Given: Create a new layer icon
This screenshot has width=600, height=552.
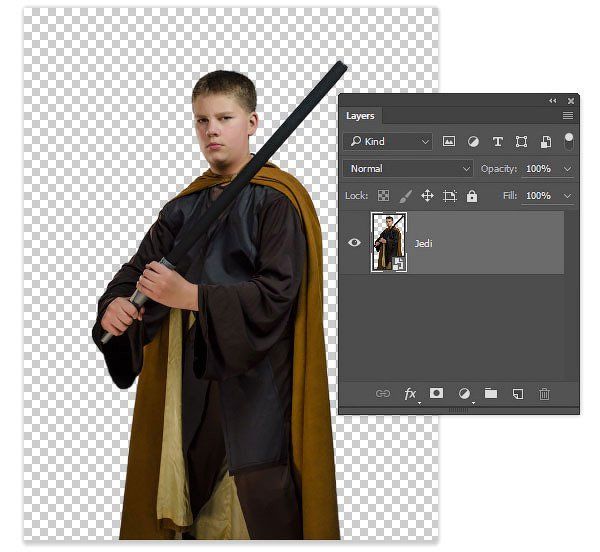Looking at the screenshot, I should point(518,394).
